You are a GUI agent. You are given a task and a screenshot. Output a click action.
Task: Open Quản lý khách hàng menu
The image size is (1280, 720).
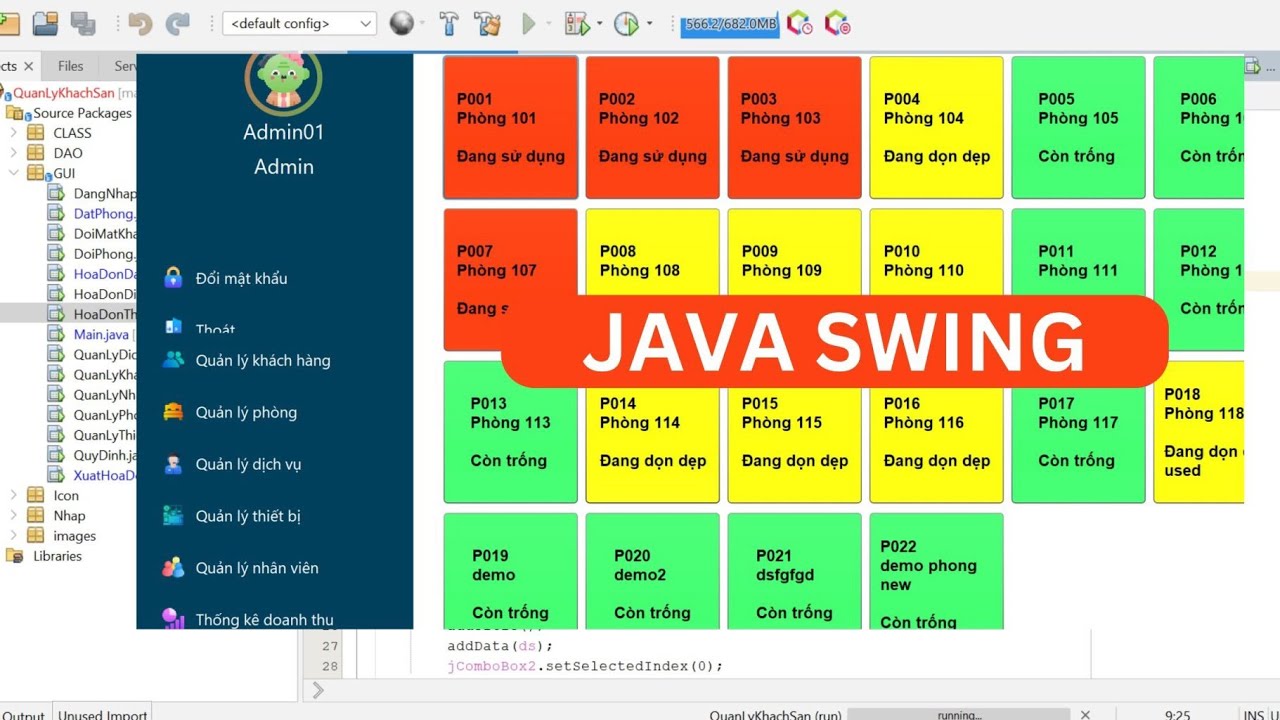[263, 360]
